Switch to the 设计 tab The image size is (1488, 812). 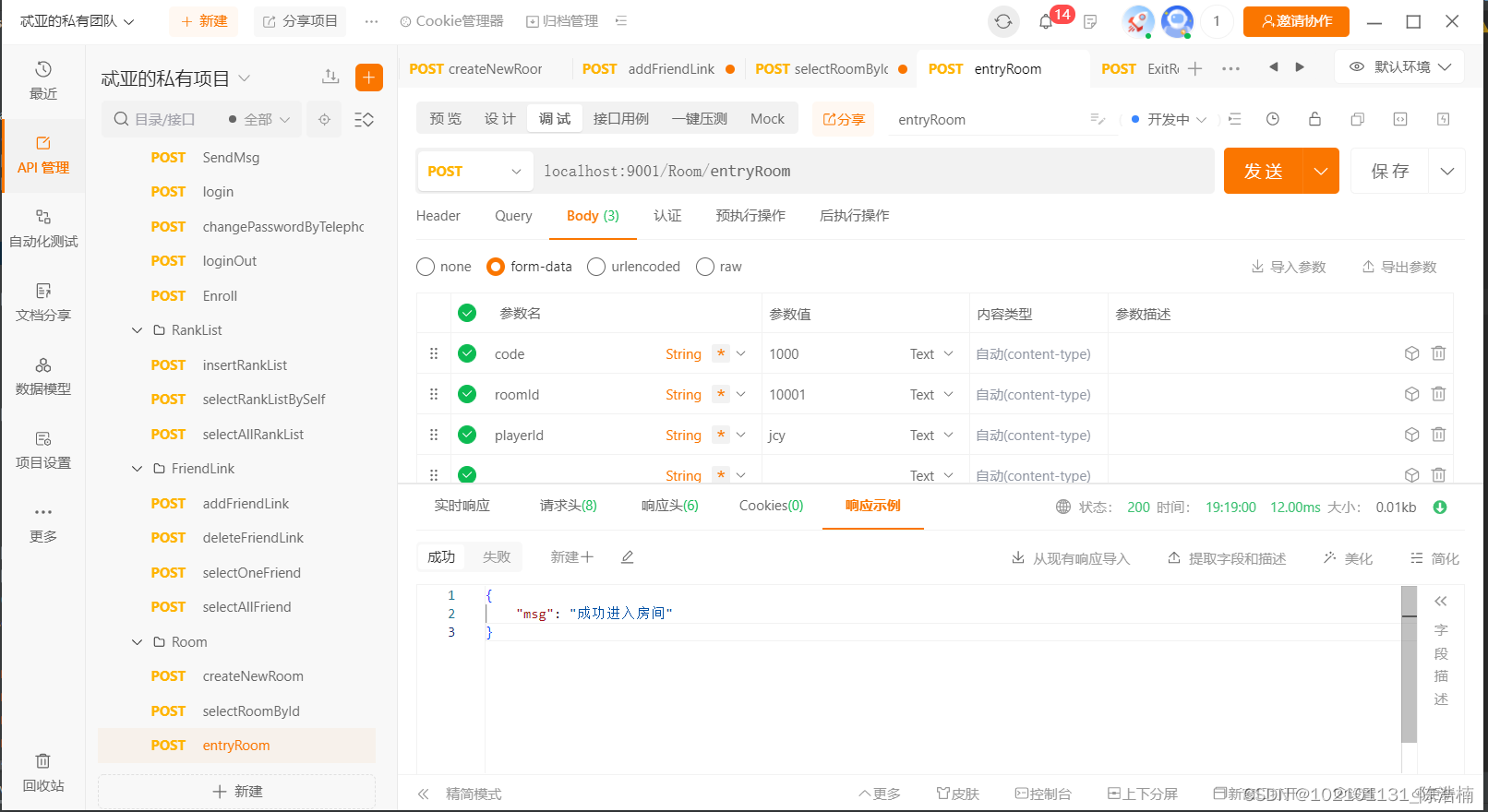(499, 118)
